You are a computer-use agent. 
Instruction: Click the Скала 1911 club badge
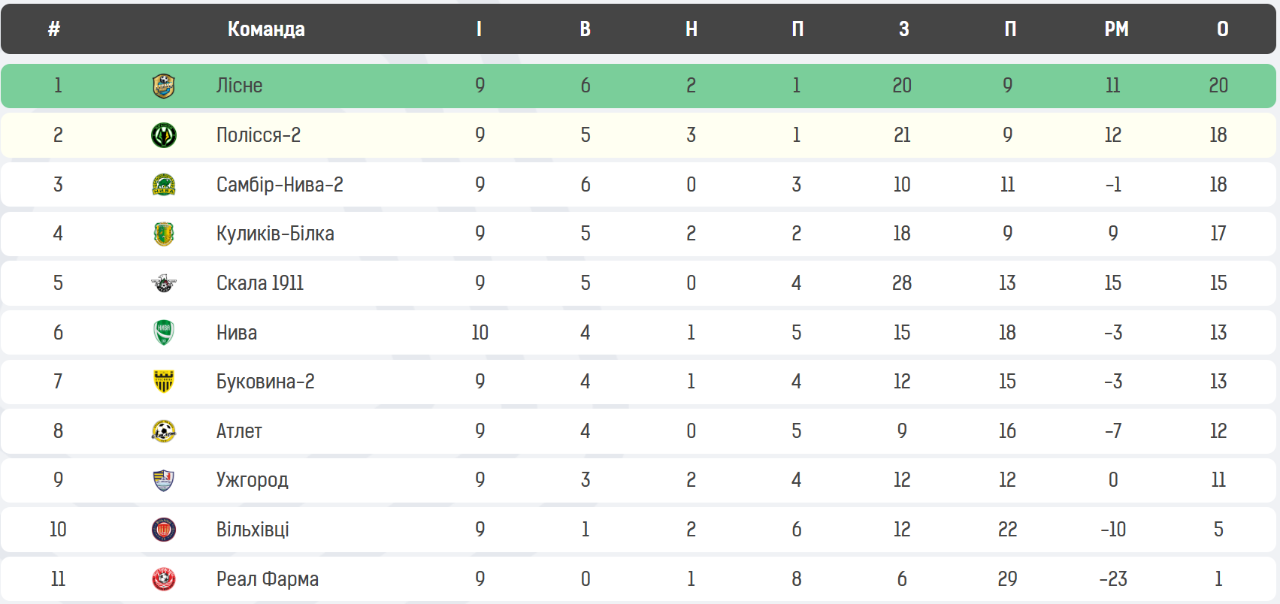(x=163, y=283)
